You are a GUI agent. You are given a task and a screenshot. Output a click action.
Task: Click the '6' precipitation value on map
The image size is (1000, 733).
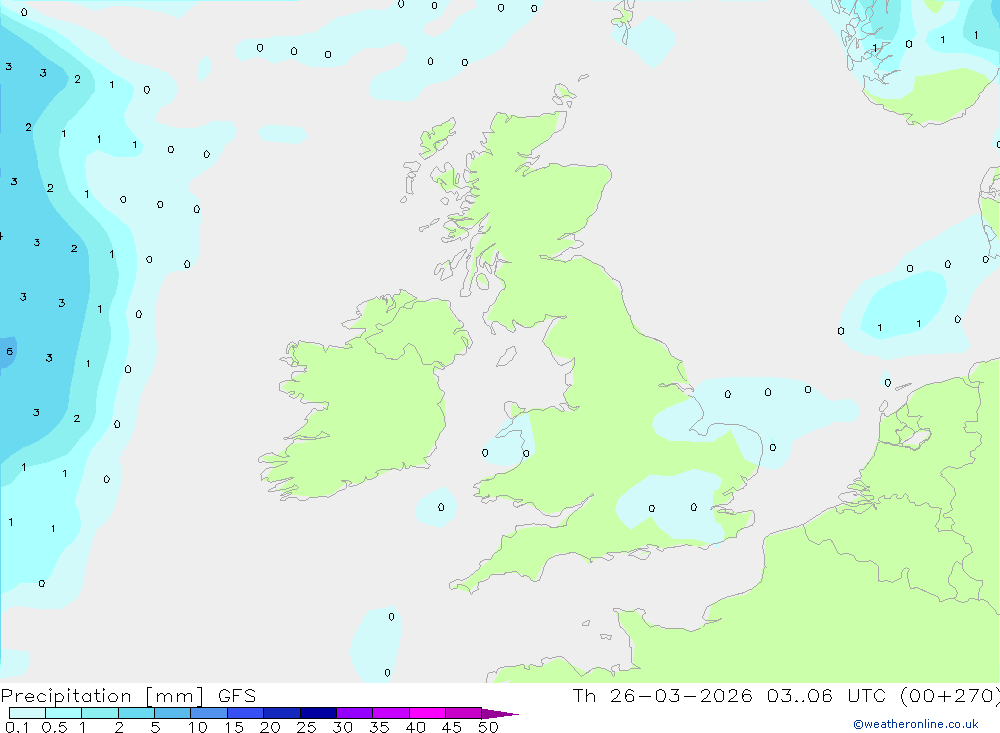(x=10, y=352)
